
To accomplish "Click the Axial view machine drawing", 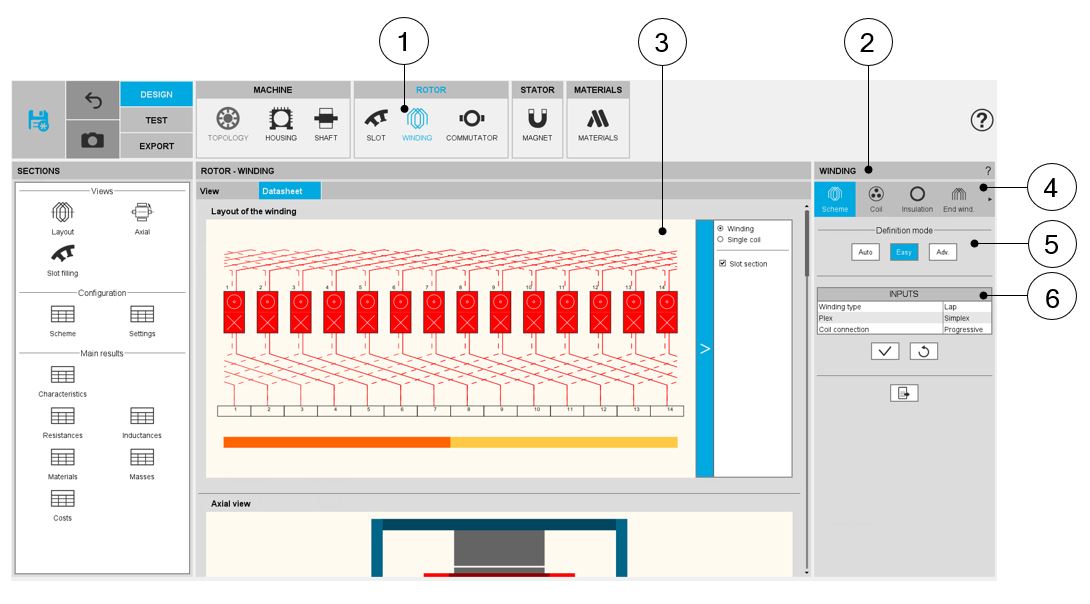I will point(499,547).
